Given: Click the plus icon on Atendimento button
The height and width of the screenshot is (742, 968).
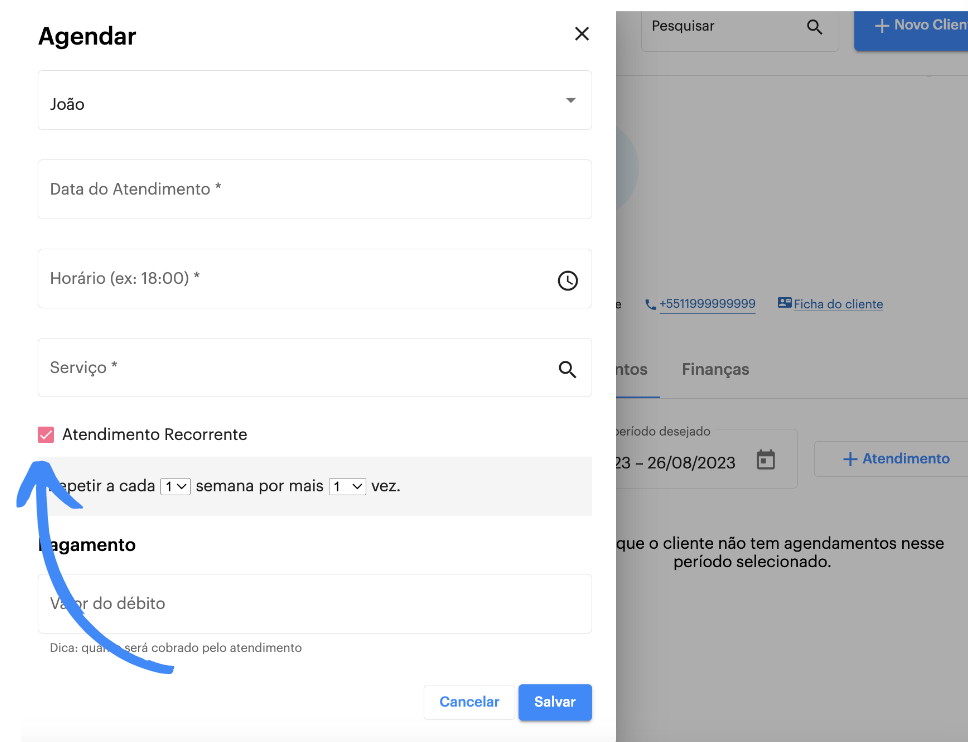Looking at the screenshot, I should (850, 459).
